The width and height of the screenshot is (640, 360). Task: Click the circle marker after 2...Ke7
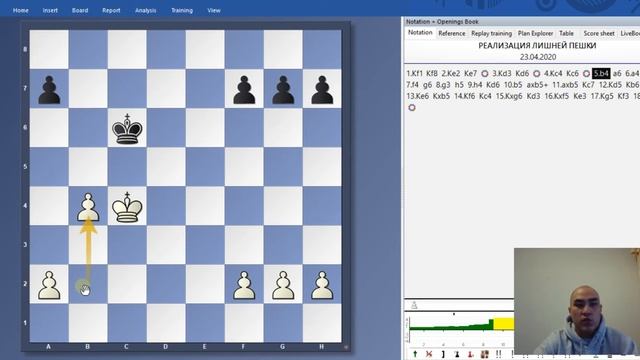pos(485,73)
